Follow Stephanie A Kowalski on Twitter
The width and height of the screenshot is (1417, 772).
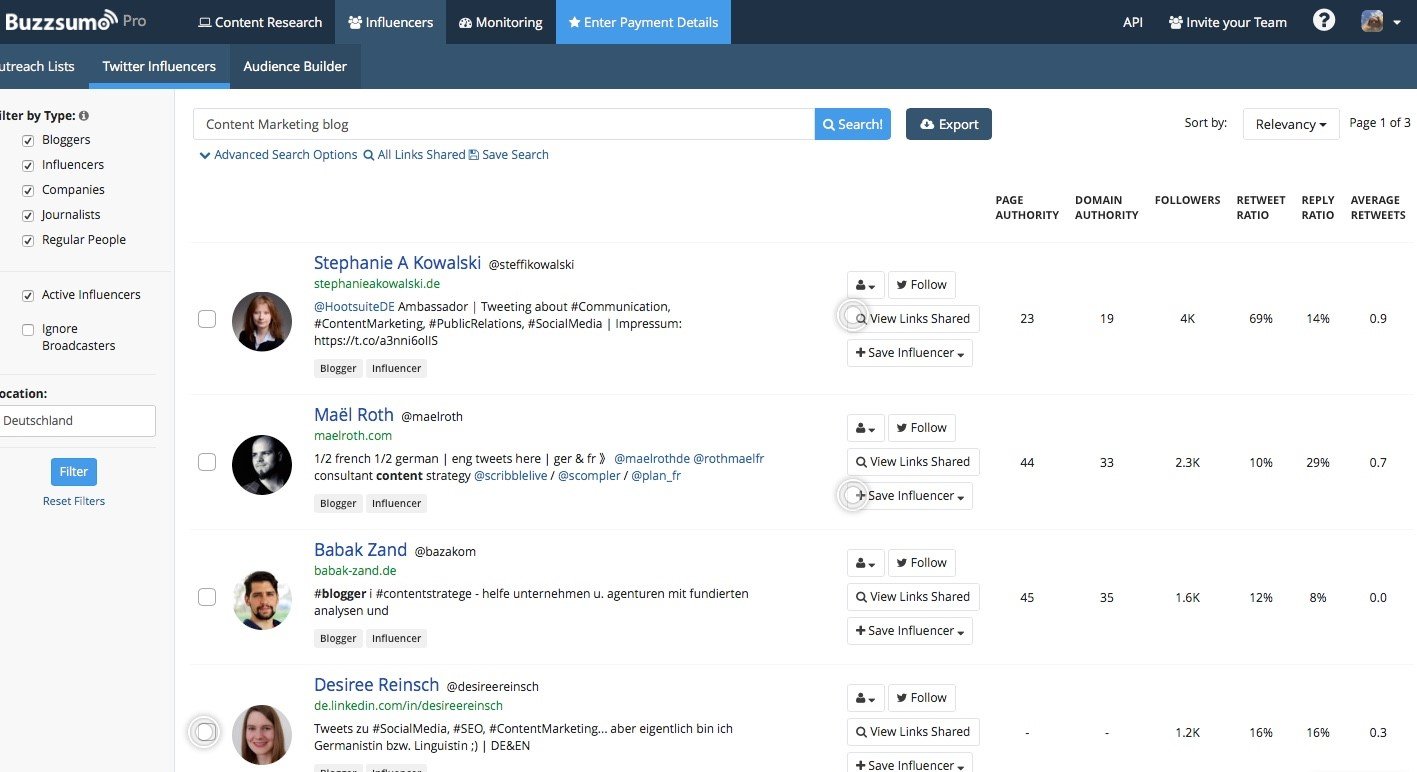(921, 285)
